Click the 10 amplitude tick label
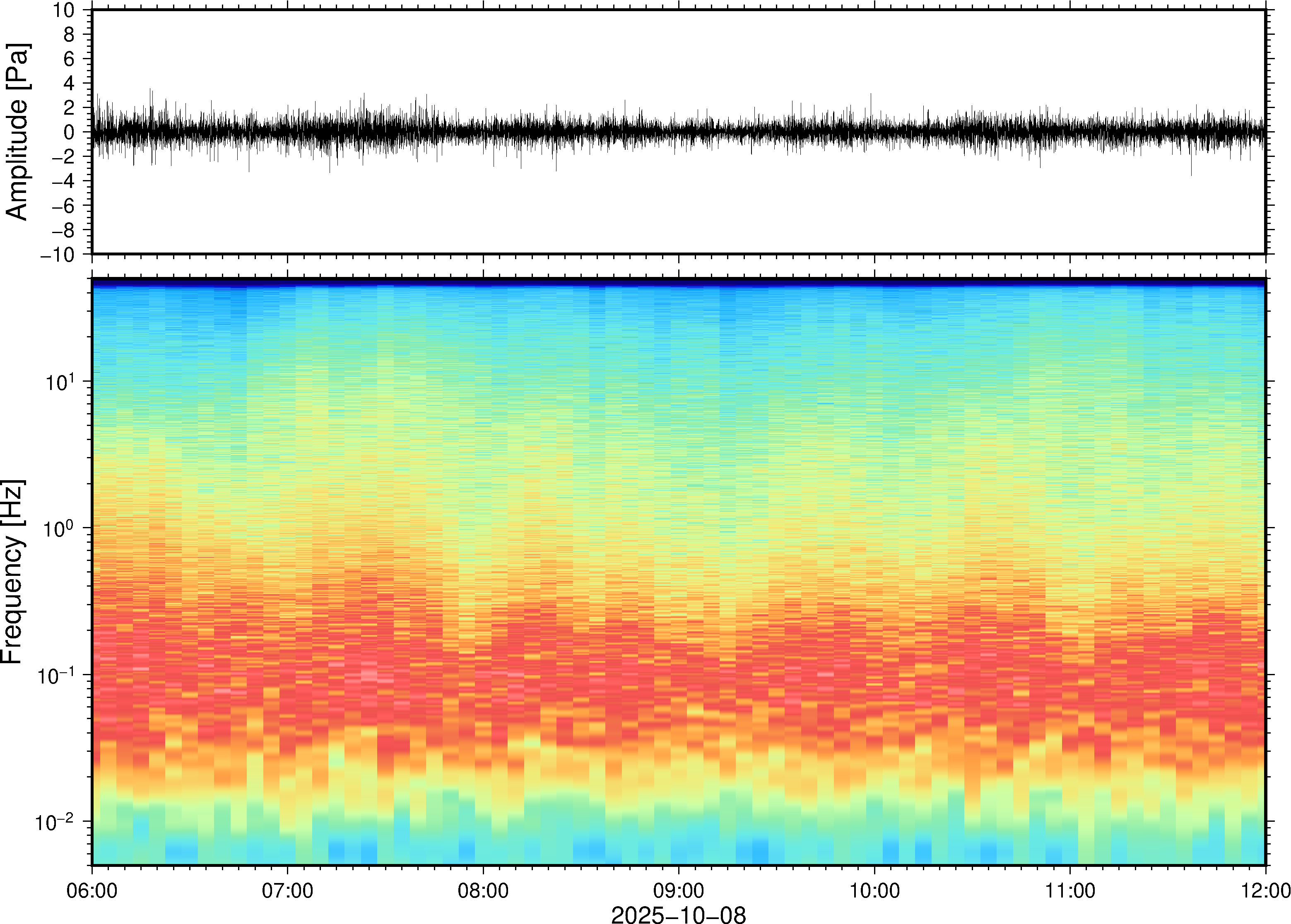Image resolution: width=1291 pixels, height=924 pixels. click(64, 10)
